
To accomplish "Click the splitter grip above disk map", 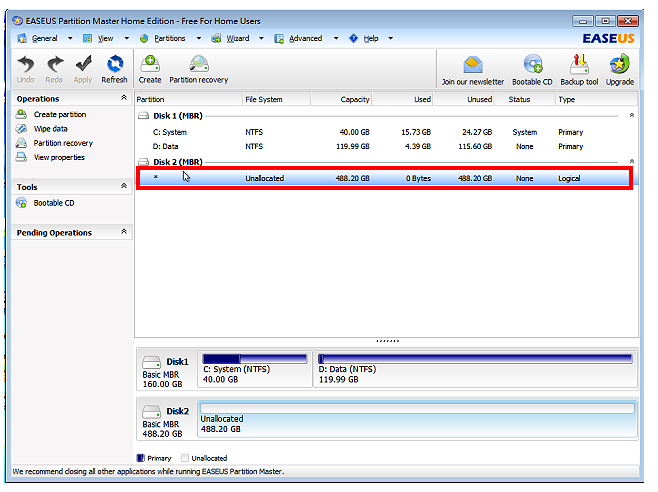I will [387, 341].
